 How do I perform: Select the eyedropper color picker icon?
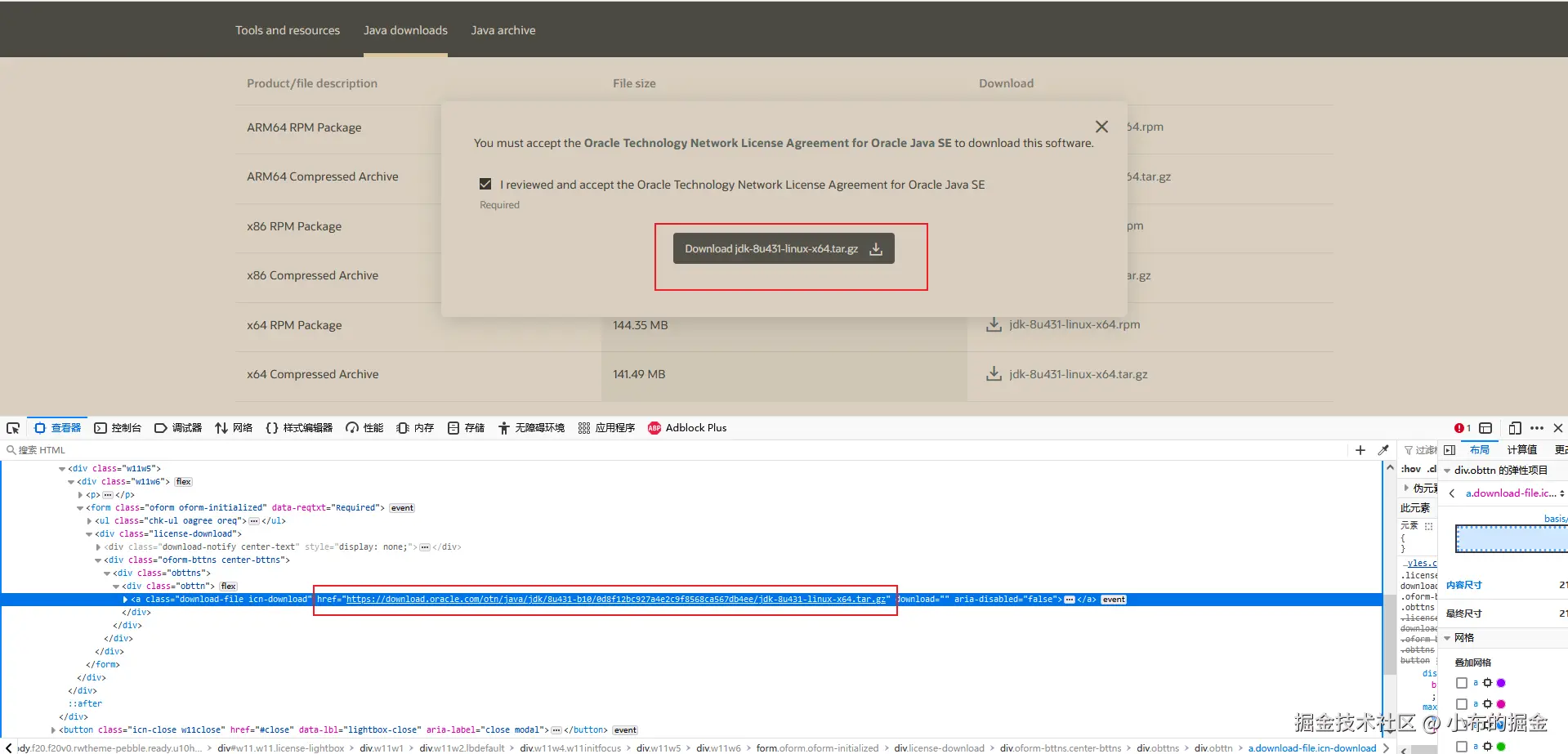pos(1383,450)
